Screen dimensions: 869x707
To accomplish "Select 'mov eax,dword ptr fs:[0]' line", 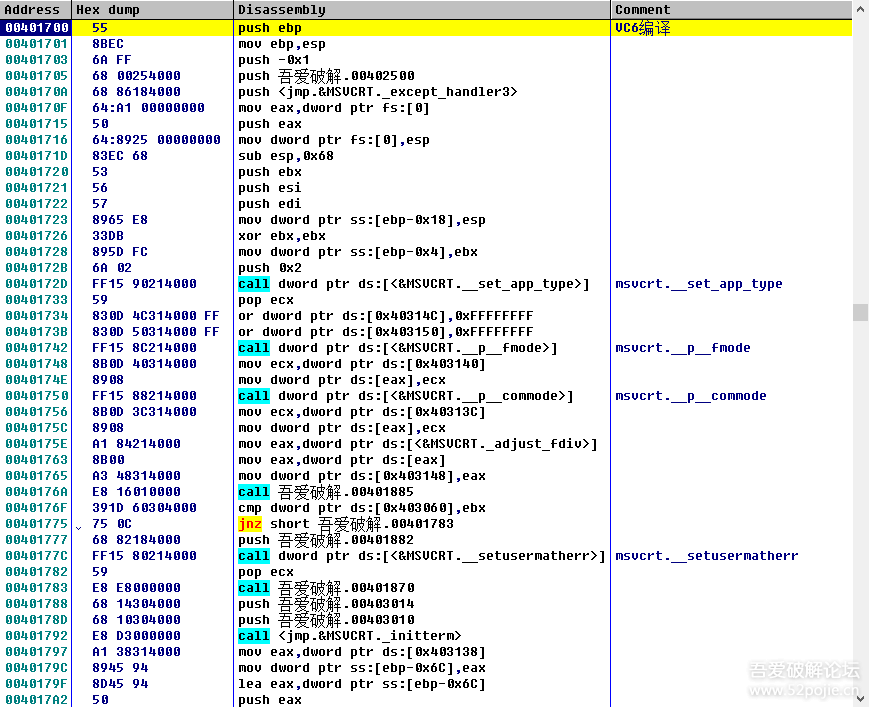I will click(334, 108).
